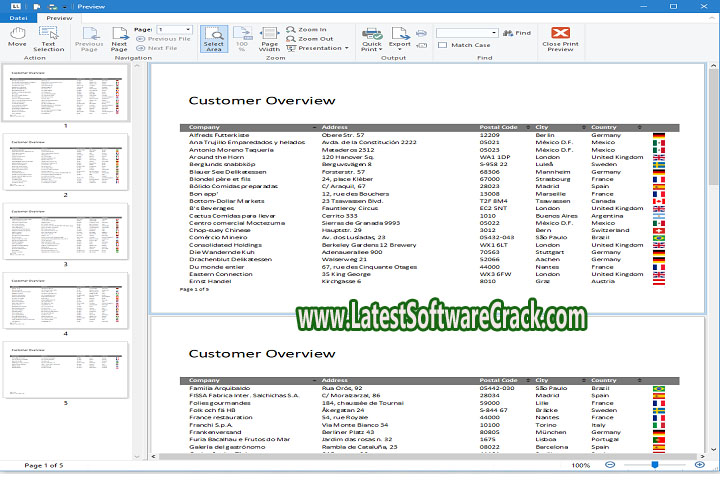The width and height of the screenshot is (720, 480).
Task: Fit view to Page Width
Action: (269, 38)
